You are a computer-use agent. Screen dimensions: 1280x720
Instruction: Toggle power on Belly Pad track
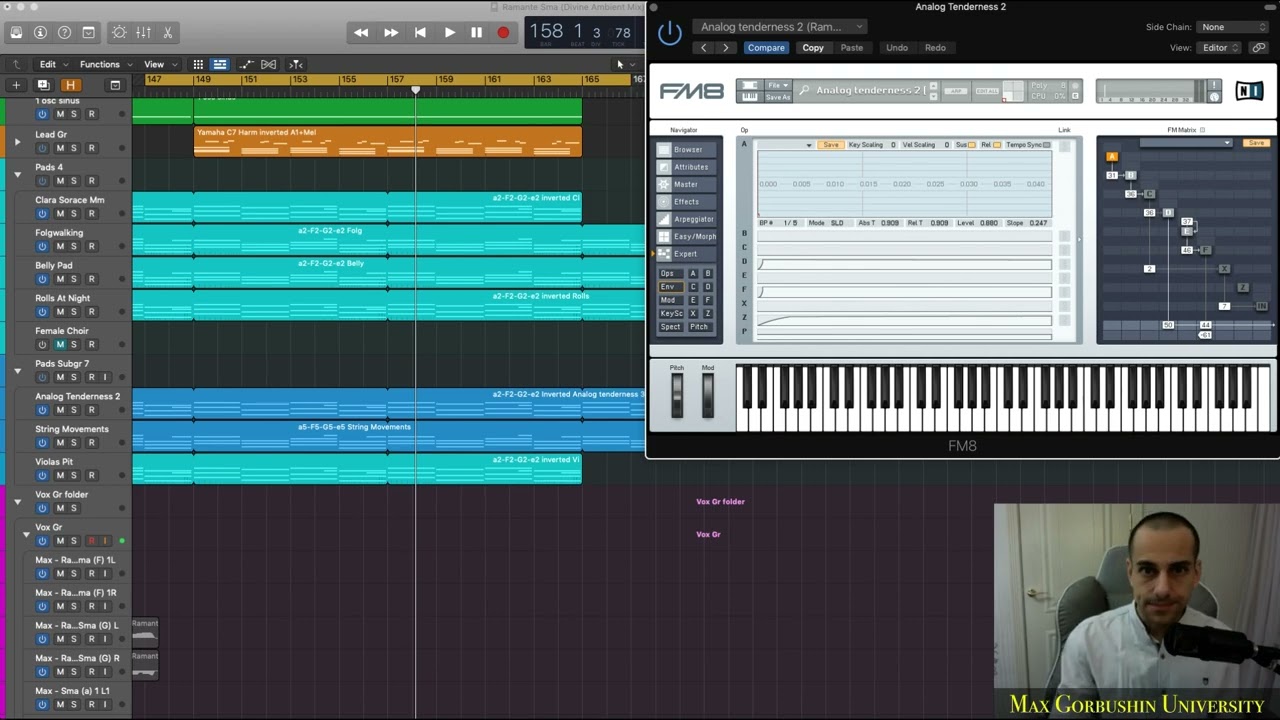click(42, 279)
